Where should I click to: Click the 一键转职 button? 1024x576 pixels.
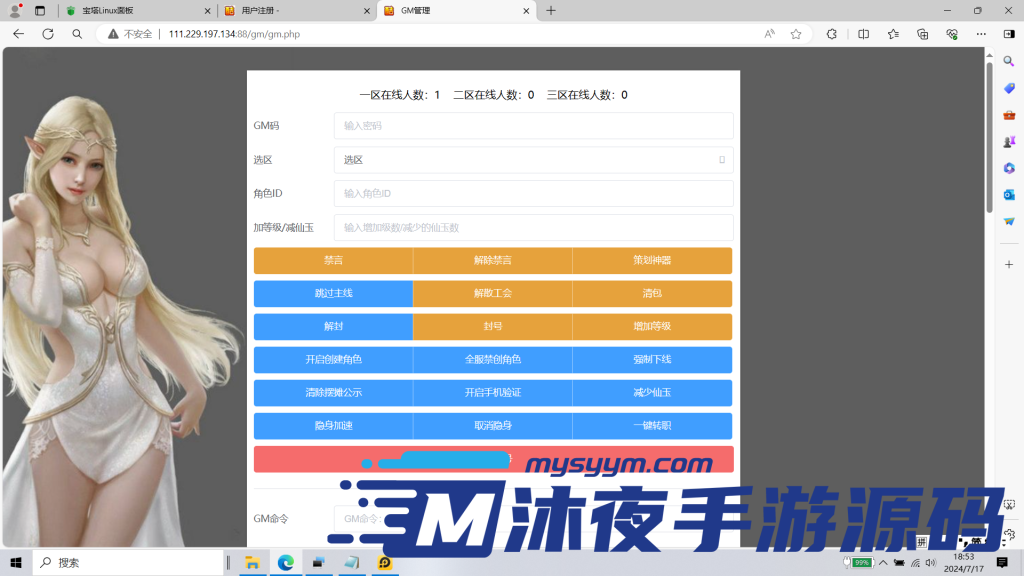[652, 425]
